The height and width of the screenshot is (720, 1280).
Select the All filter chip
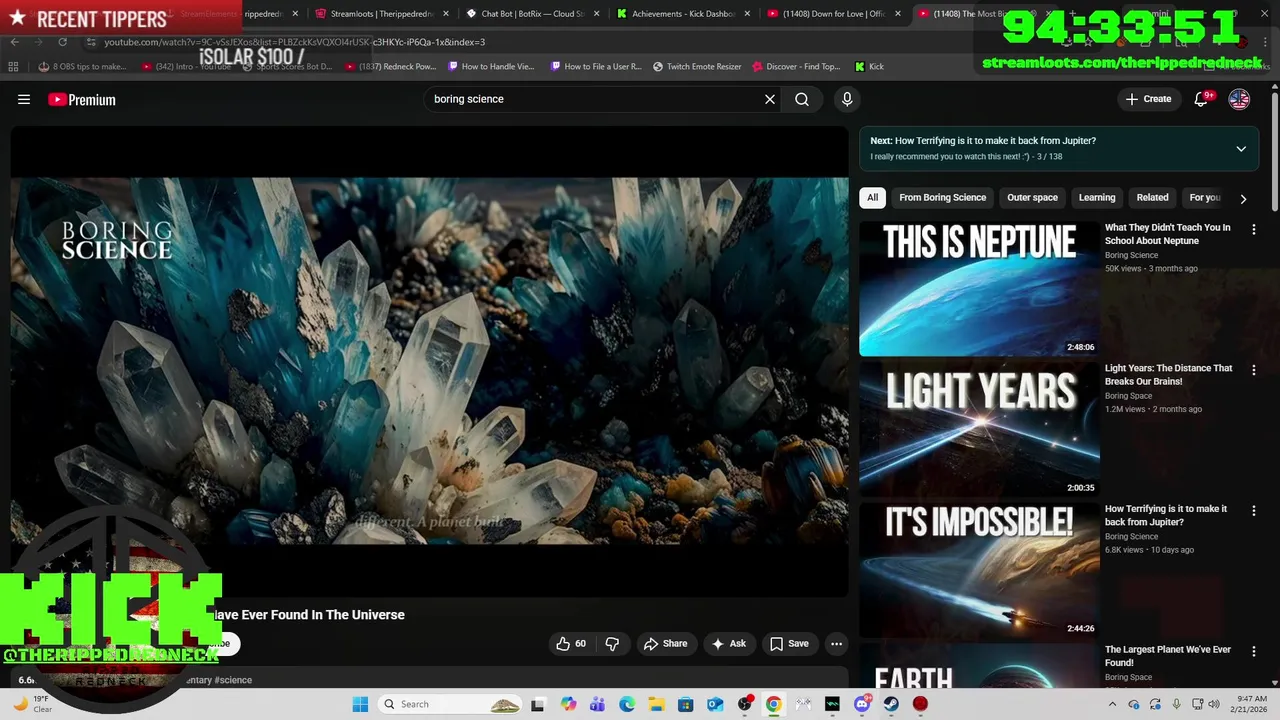point(872,197)
